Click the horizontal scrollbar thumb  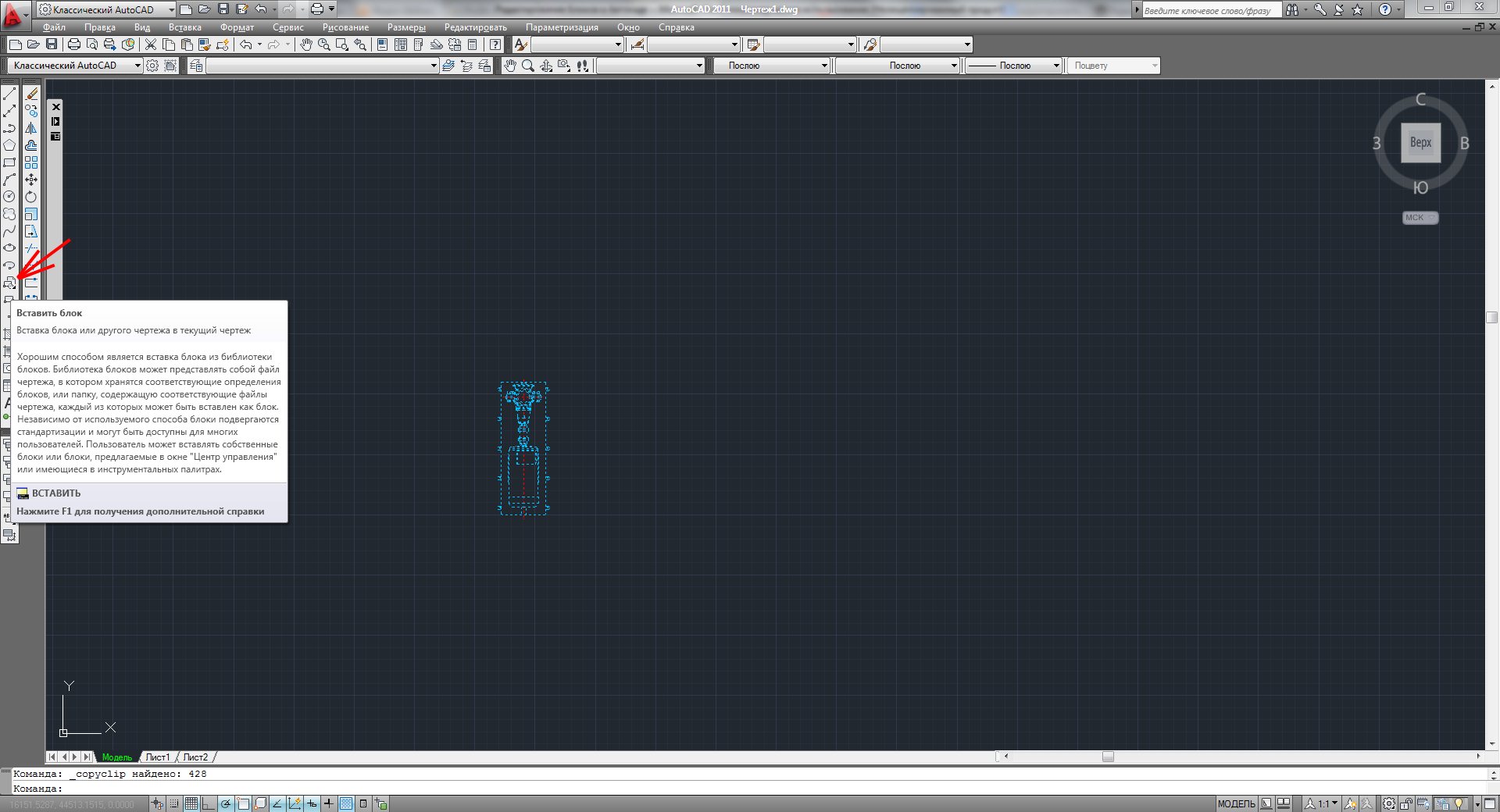(x=1108, y=757)
